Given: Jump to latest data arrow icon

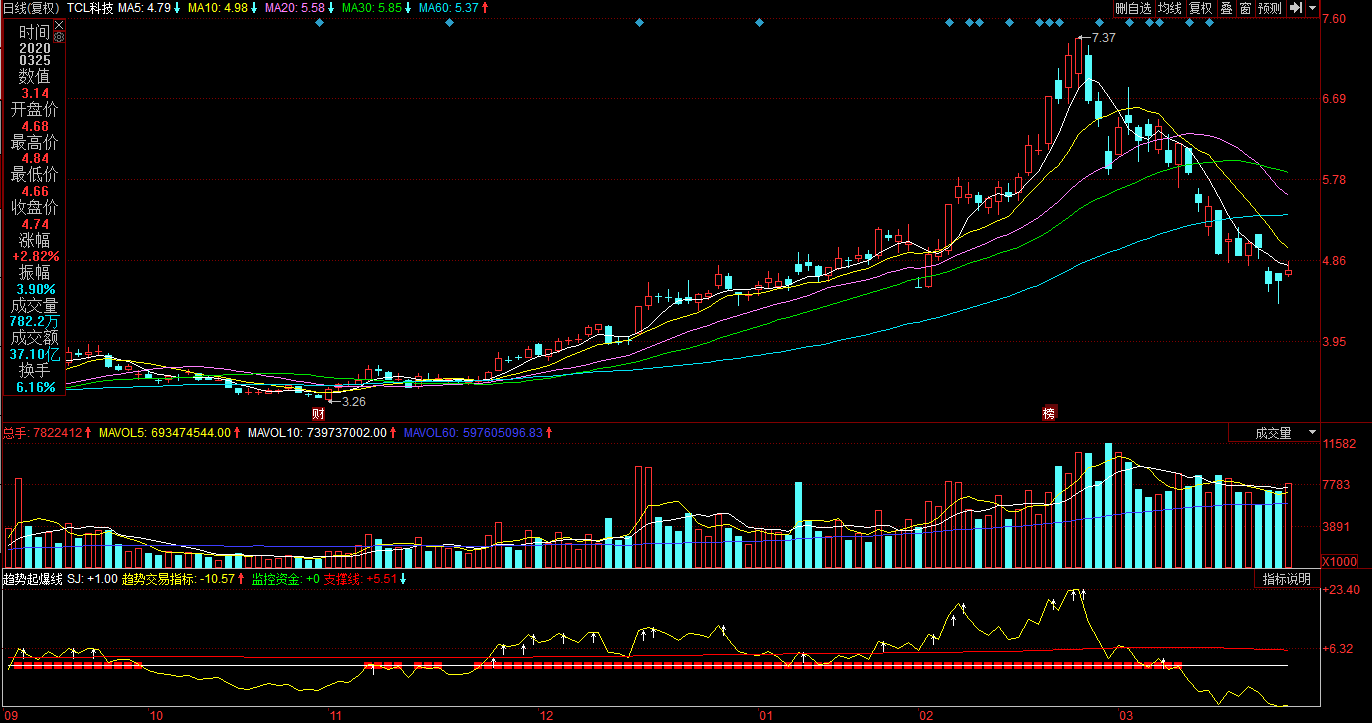Looking at the screenshot, I should pos(1296,8).
